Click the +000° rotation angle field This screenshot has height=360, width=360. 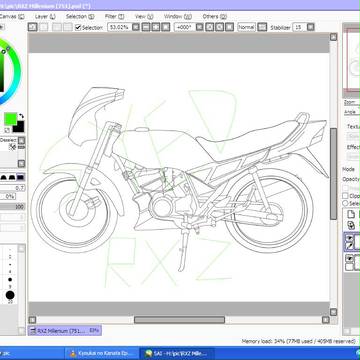[184, 27]
